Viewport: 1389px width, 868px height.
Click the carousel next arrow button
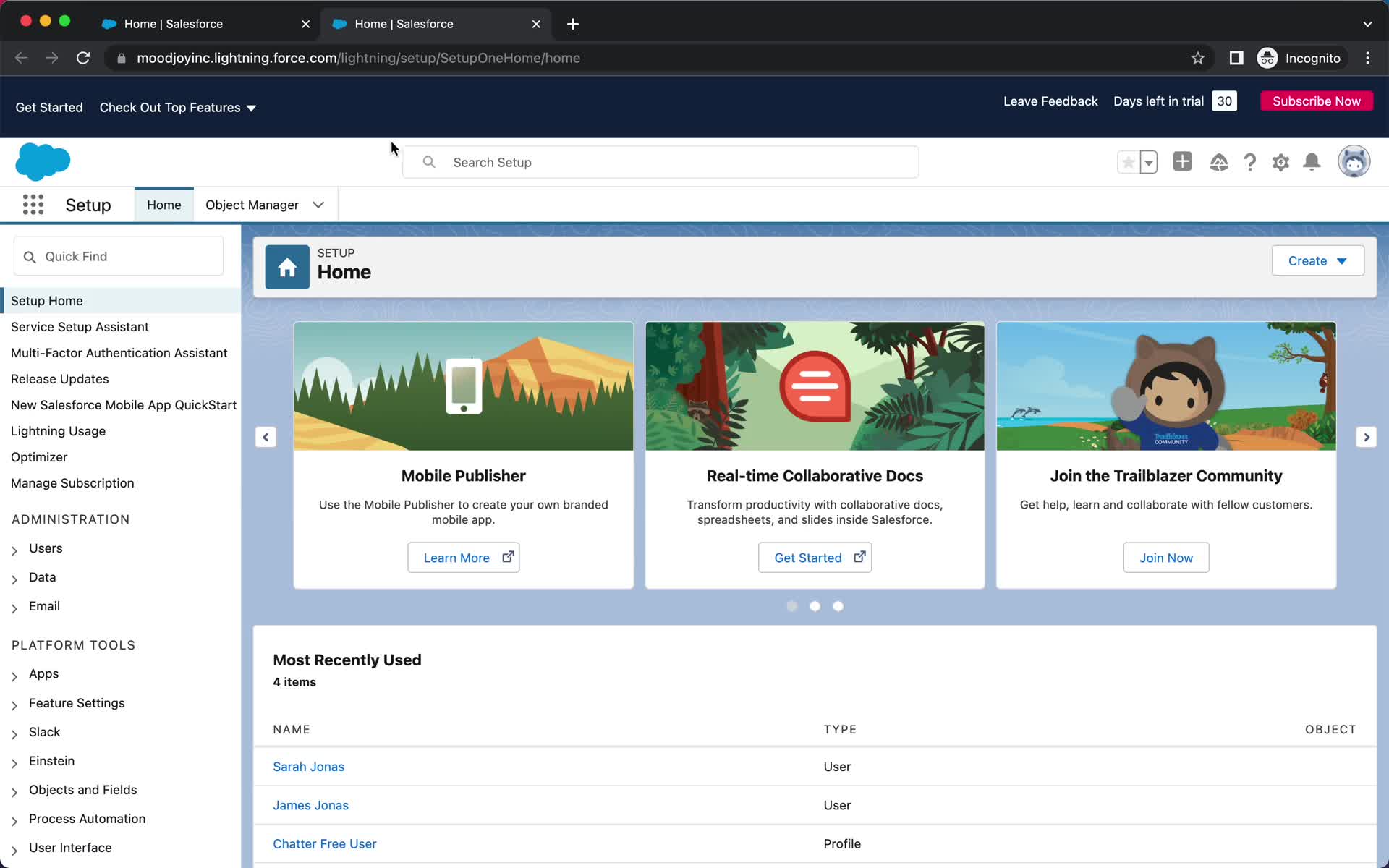tap(1366, 437)
